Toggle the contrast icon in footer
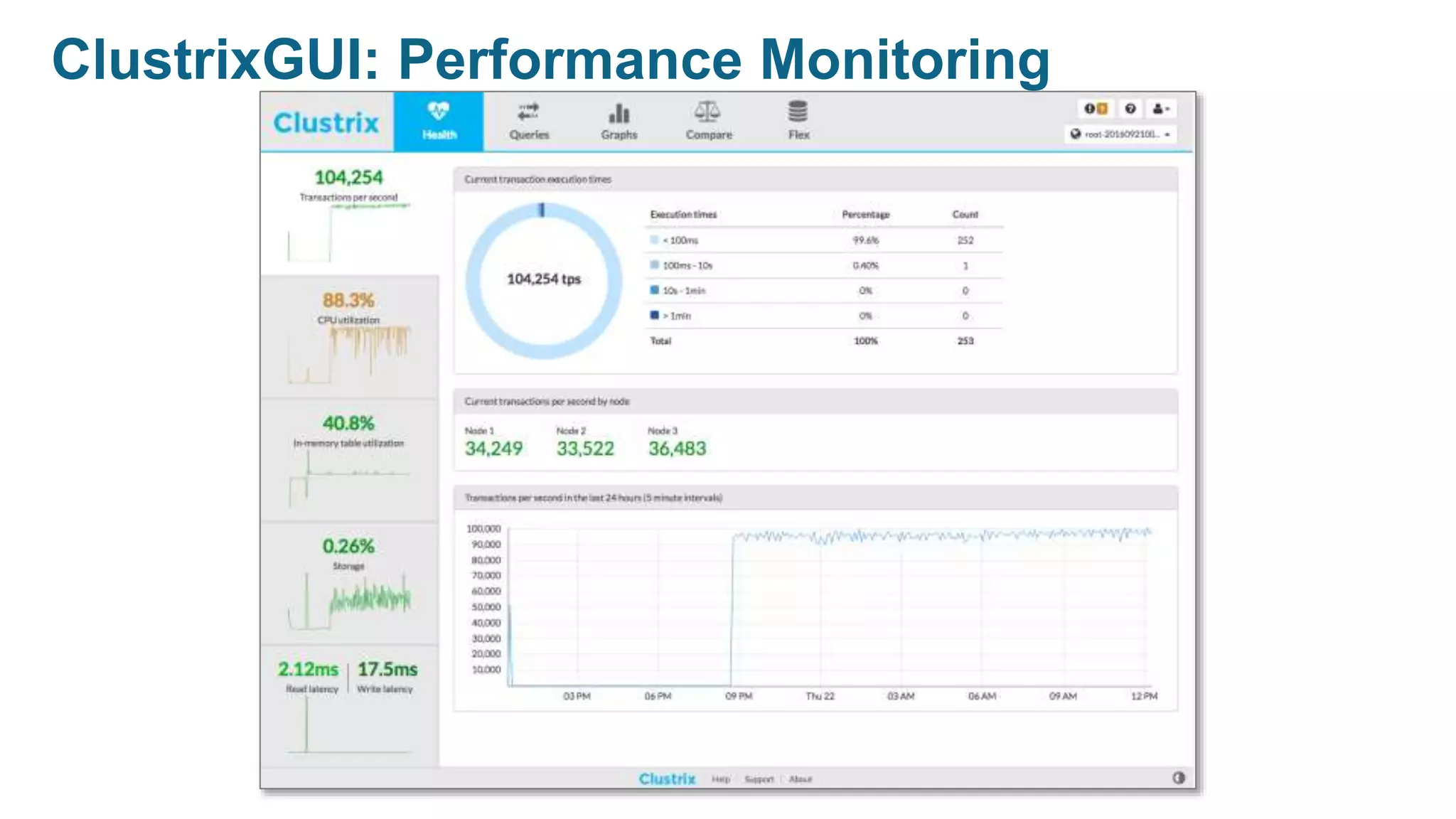The image size is (1456, 819). click(x=1179, y=778)
